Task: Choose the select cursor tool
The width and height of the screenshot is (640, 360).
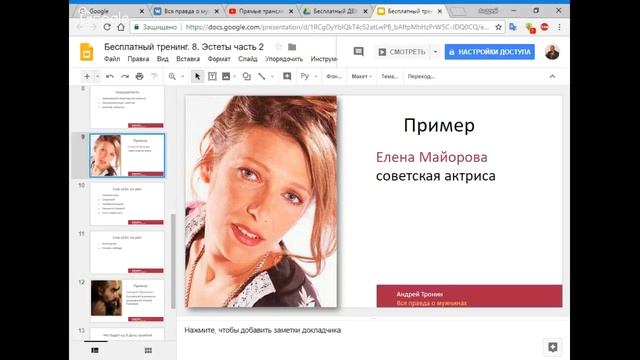Action: pyautogui.click(x=197, y=76)
